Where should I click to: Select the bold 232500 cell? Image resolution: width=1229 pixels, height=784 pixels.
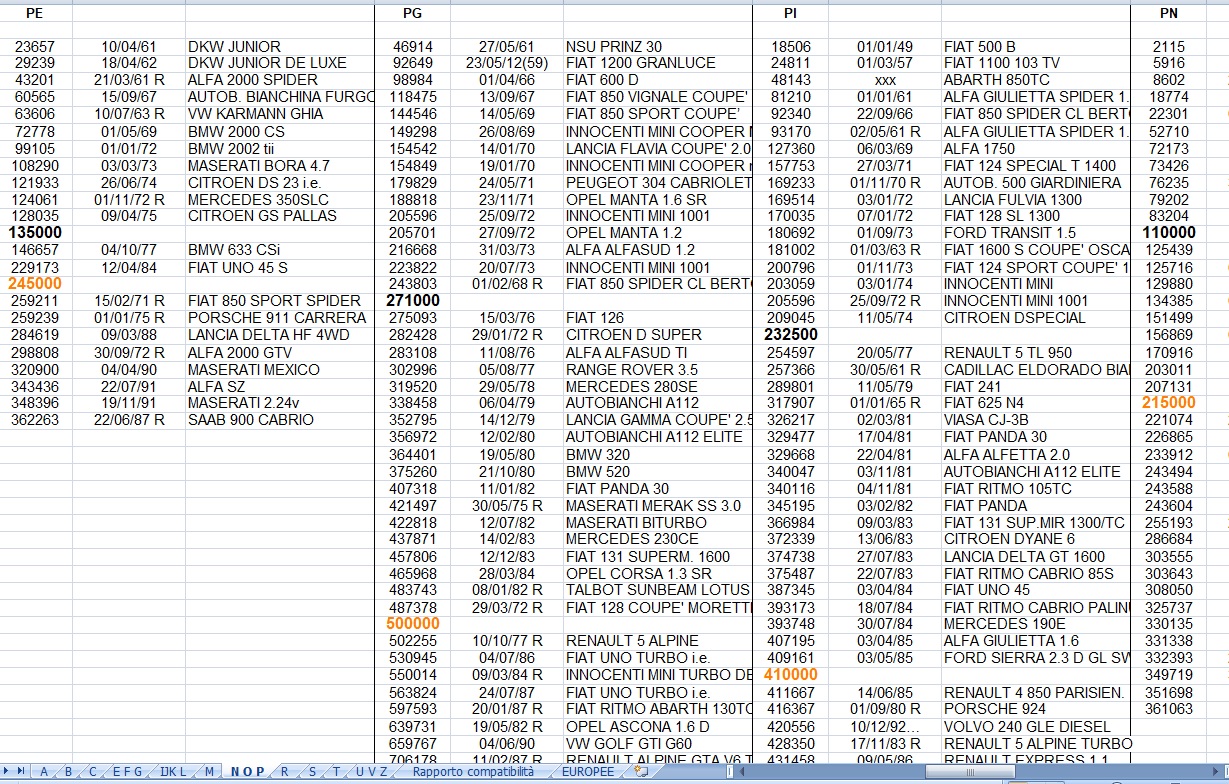pyautogui.click(x=791, y=335)
